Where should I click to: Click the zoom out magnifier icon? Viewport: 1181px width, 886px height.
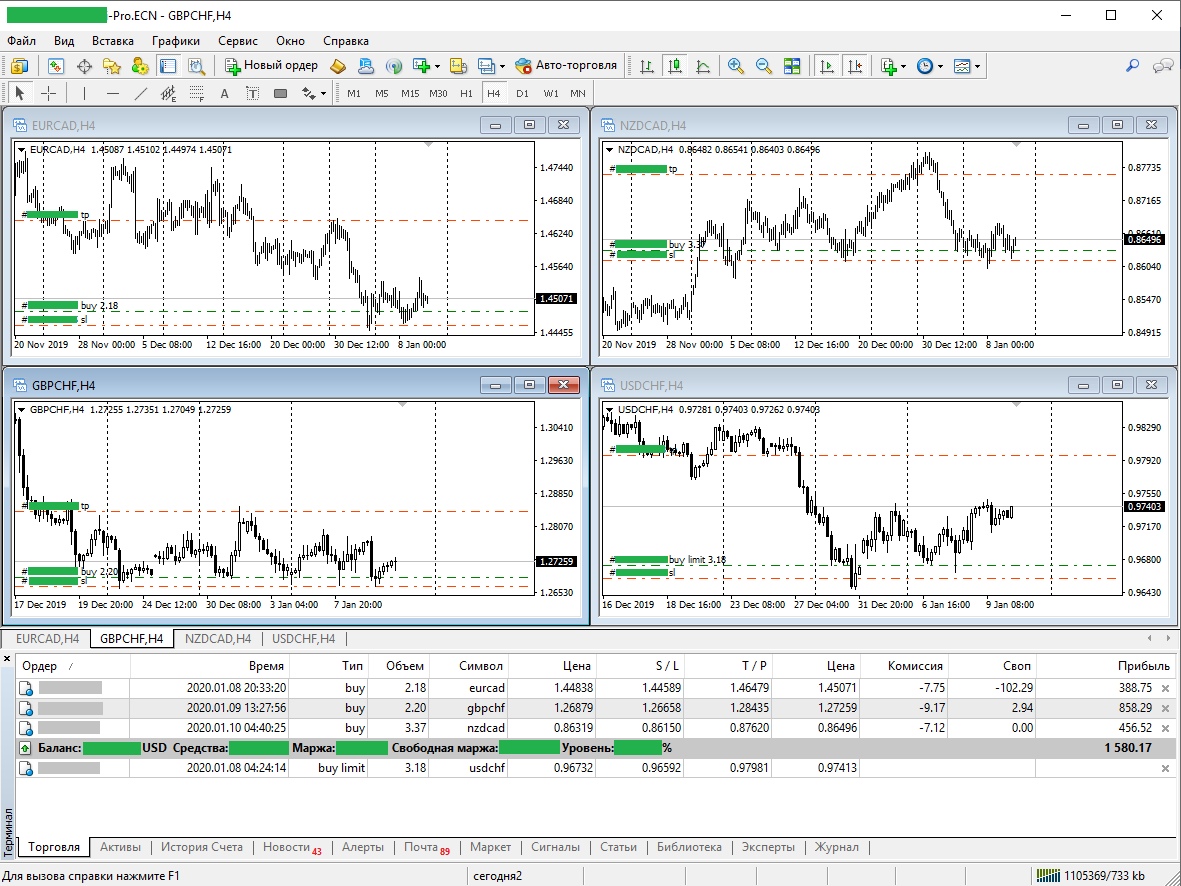pos(764,66)
